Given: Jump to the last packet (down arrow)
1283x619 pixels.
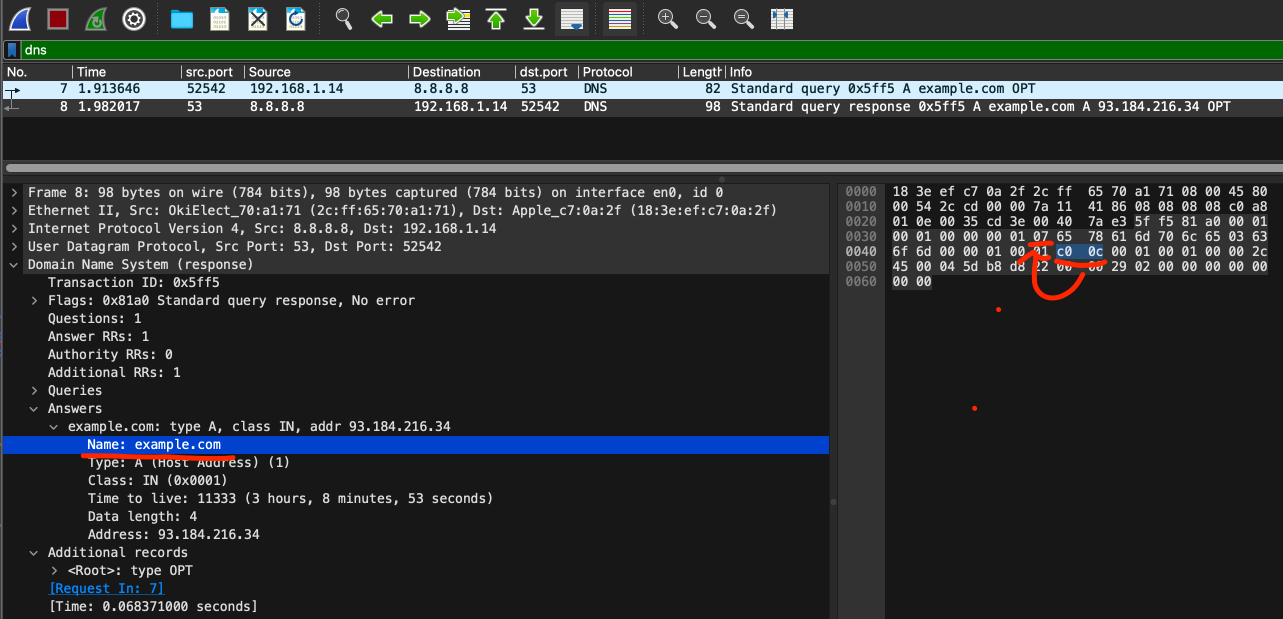Looking at the screenshot, I should [534, 18].
